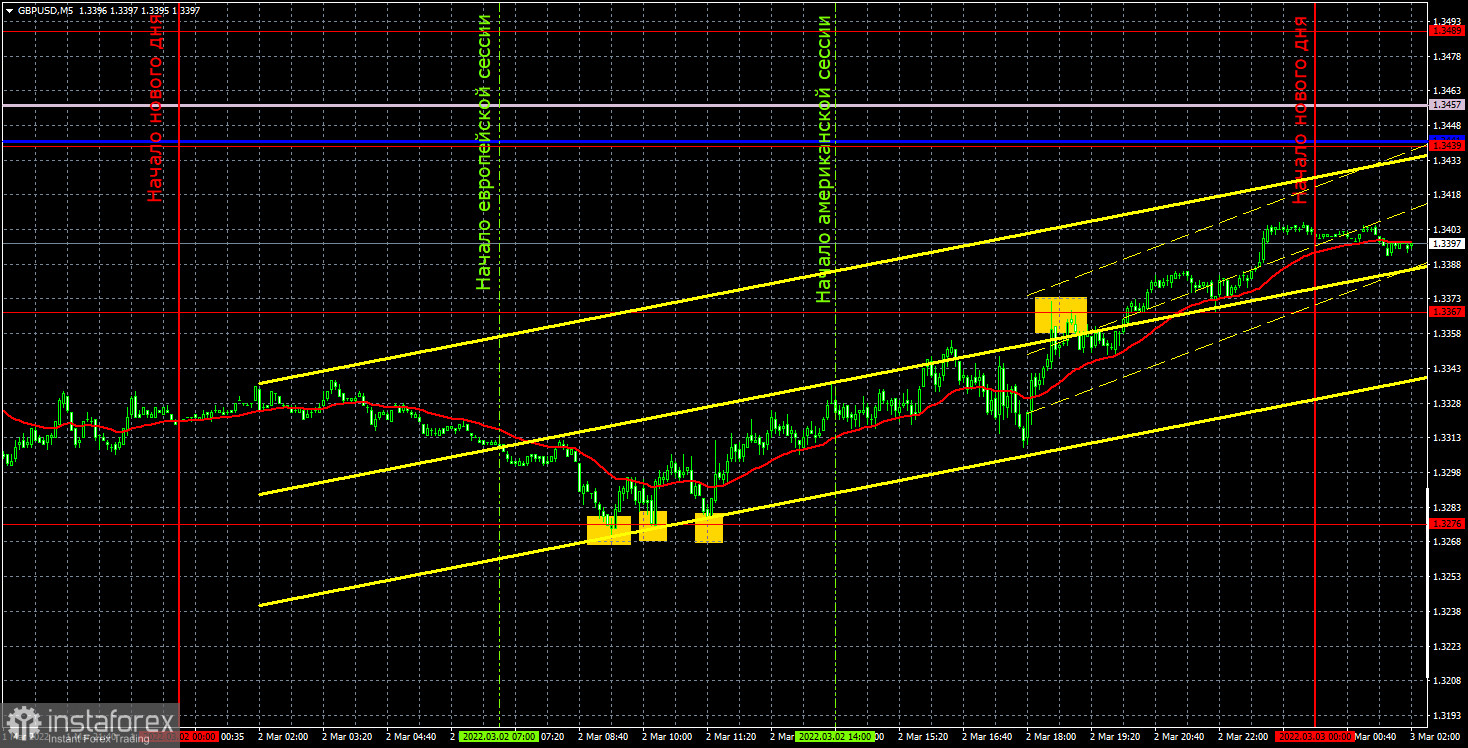Click the current price label 1.3397

1447,243
